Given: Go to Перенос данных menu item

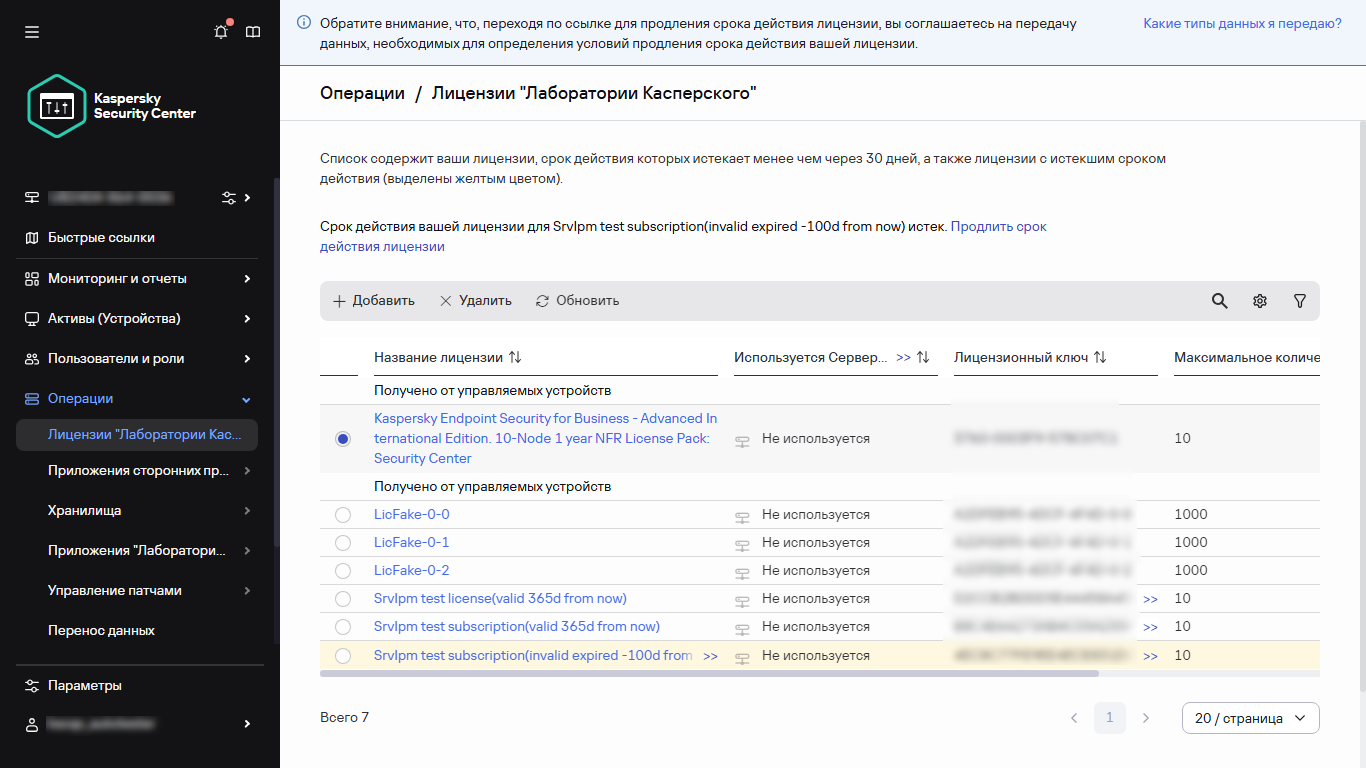Looking at the screenshot, I should pos(101,631).
